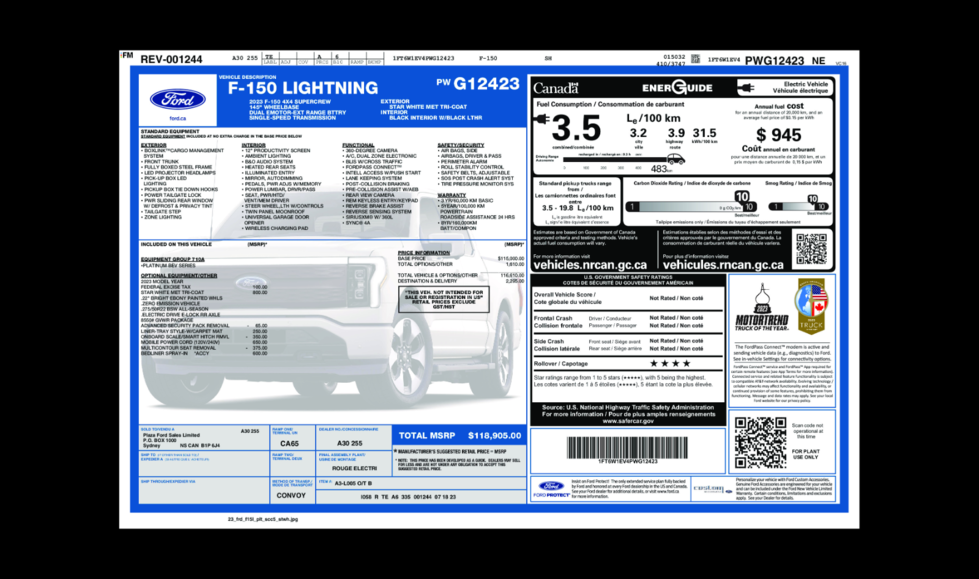Click the Ford Custom Accessories logo
The image size is (979, 579).
click(712, 489)
